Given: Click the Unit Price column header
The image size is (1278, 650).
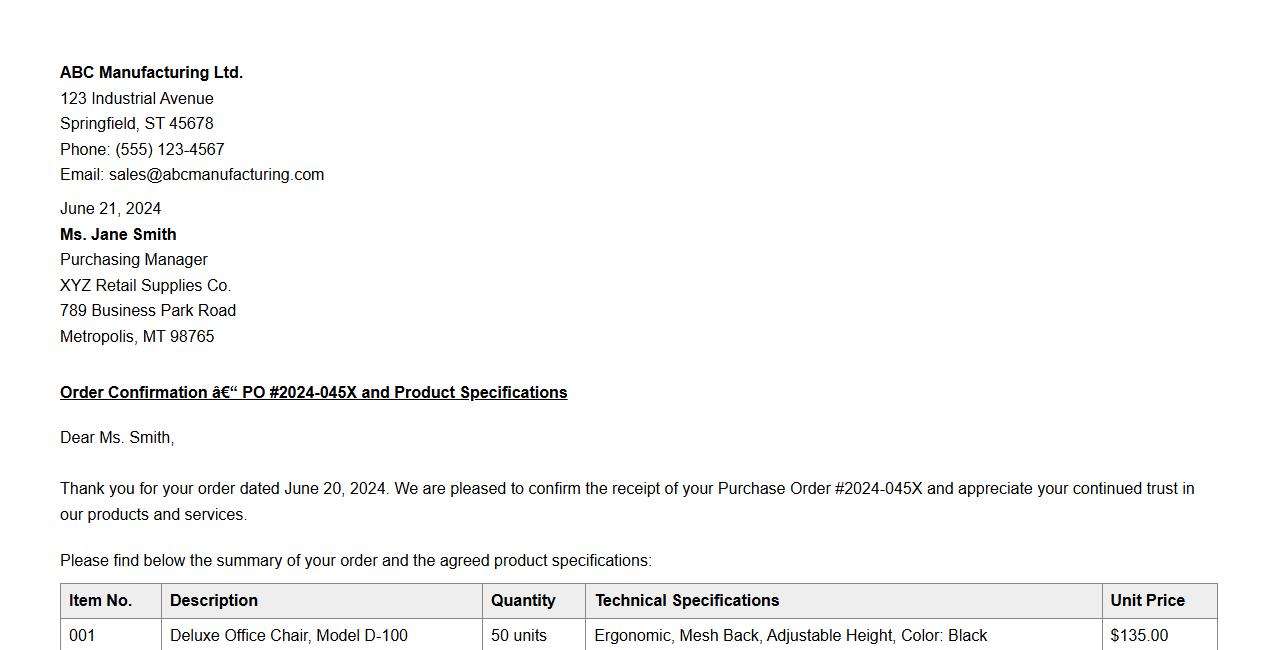Looking at the screenshot, I should (1147, 601).
